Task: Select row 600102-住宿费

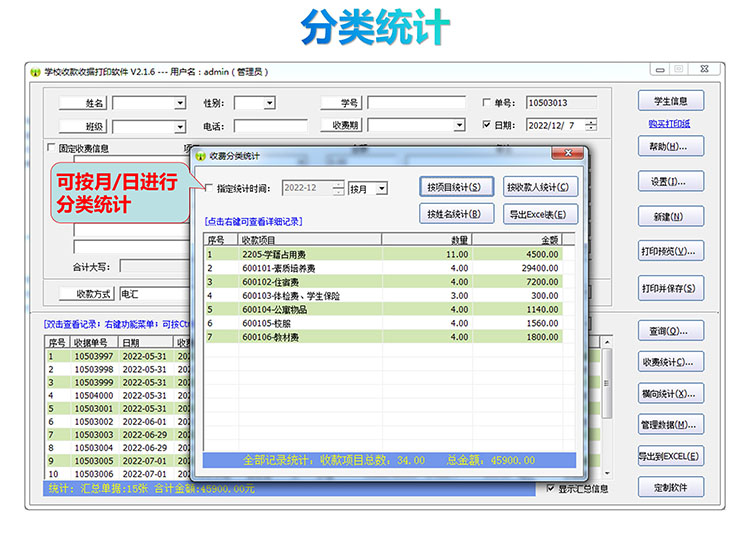Action: point(384,282)
